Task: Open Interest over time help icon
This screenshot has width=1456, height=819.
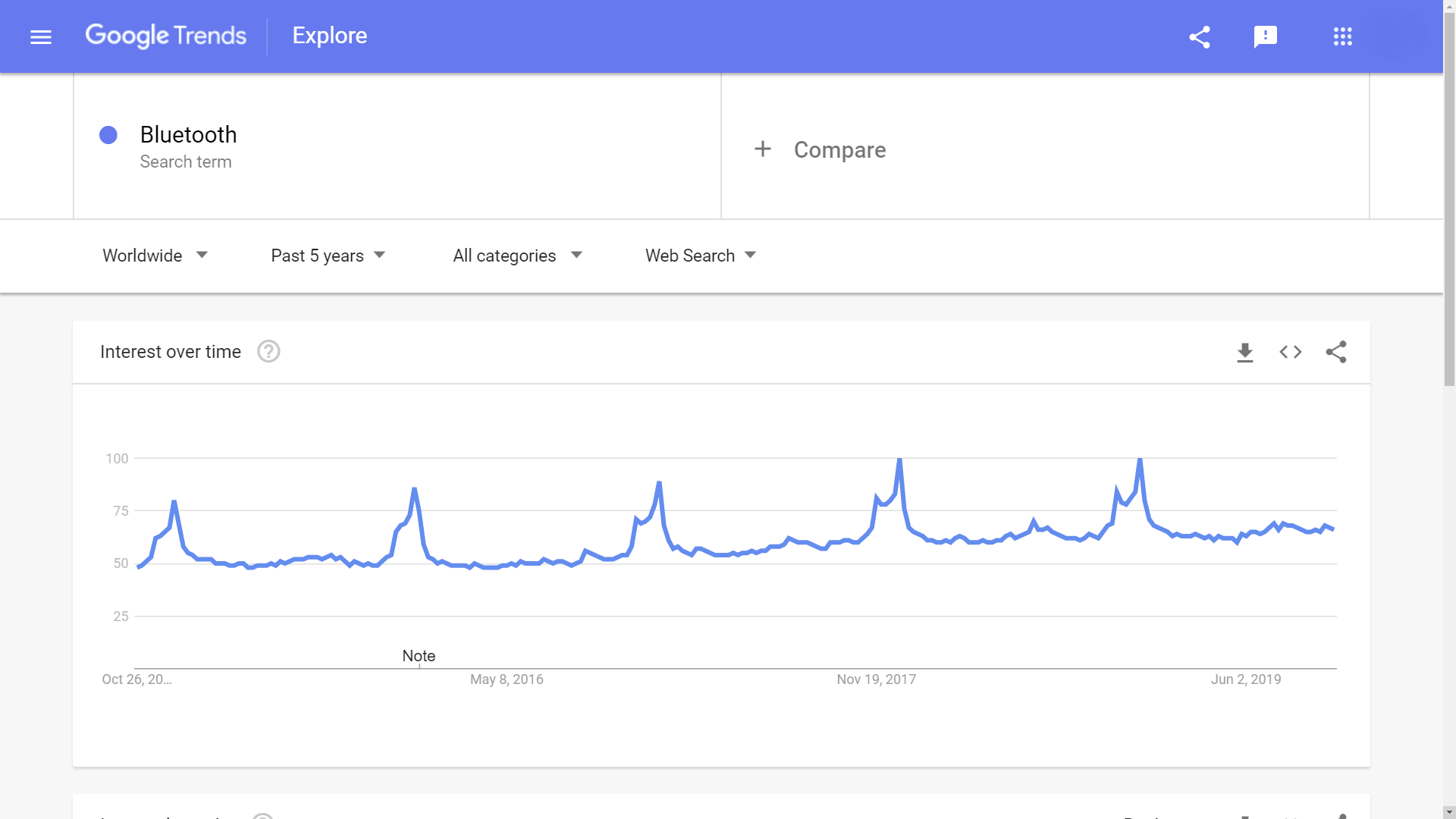Action: tap(268, 352)
